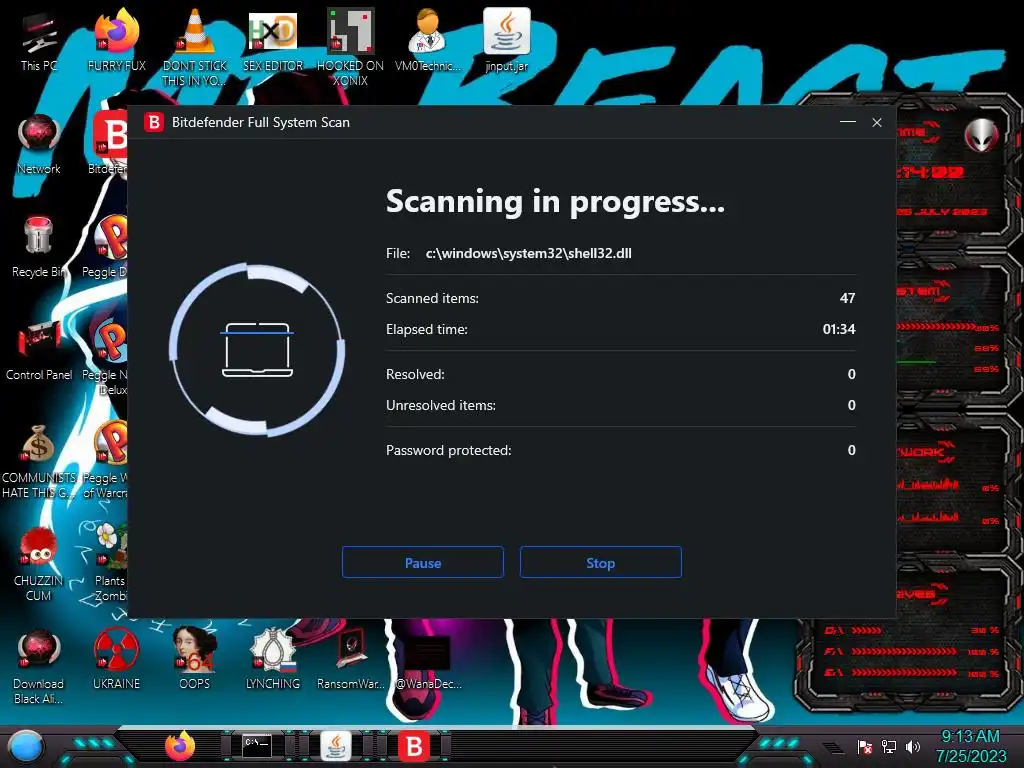Open the This PC desktop icon
The height and width of the screenshot is (768, 1024).
pyautogui.click(x=39, y=40)
